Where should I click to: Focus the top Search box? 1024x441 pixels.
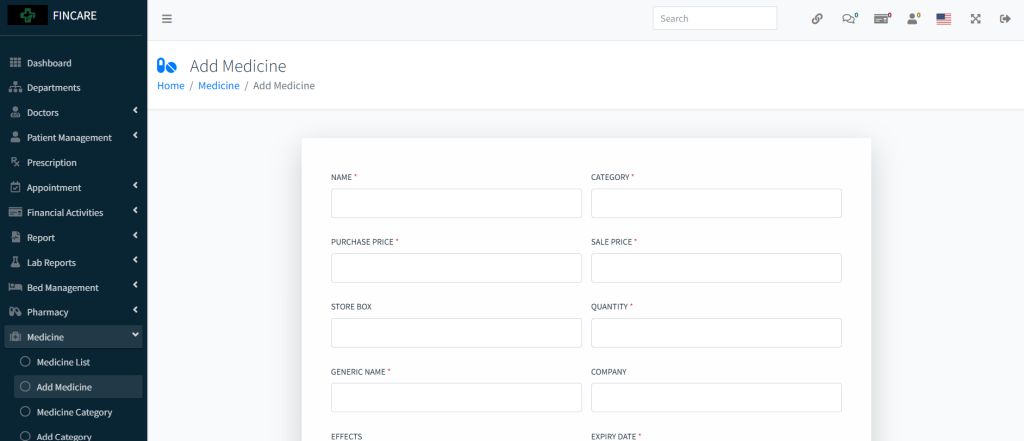pos(714,19)
